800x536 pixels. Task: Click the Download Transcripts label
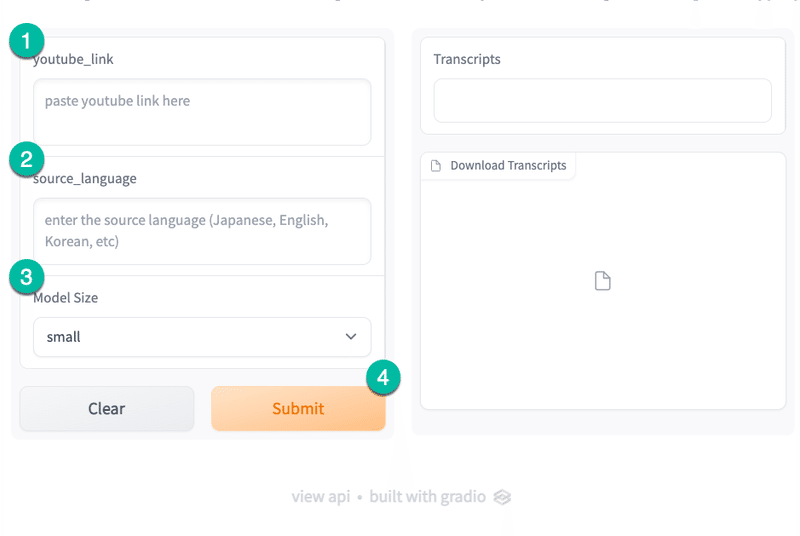tap(508, 166)
